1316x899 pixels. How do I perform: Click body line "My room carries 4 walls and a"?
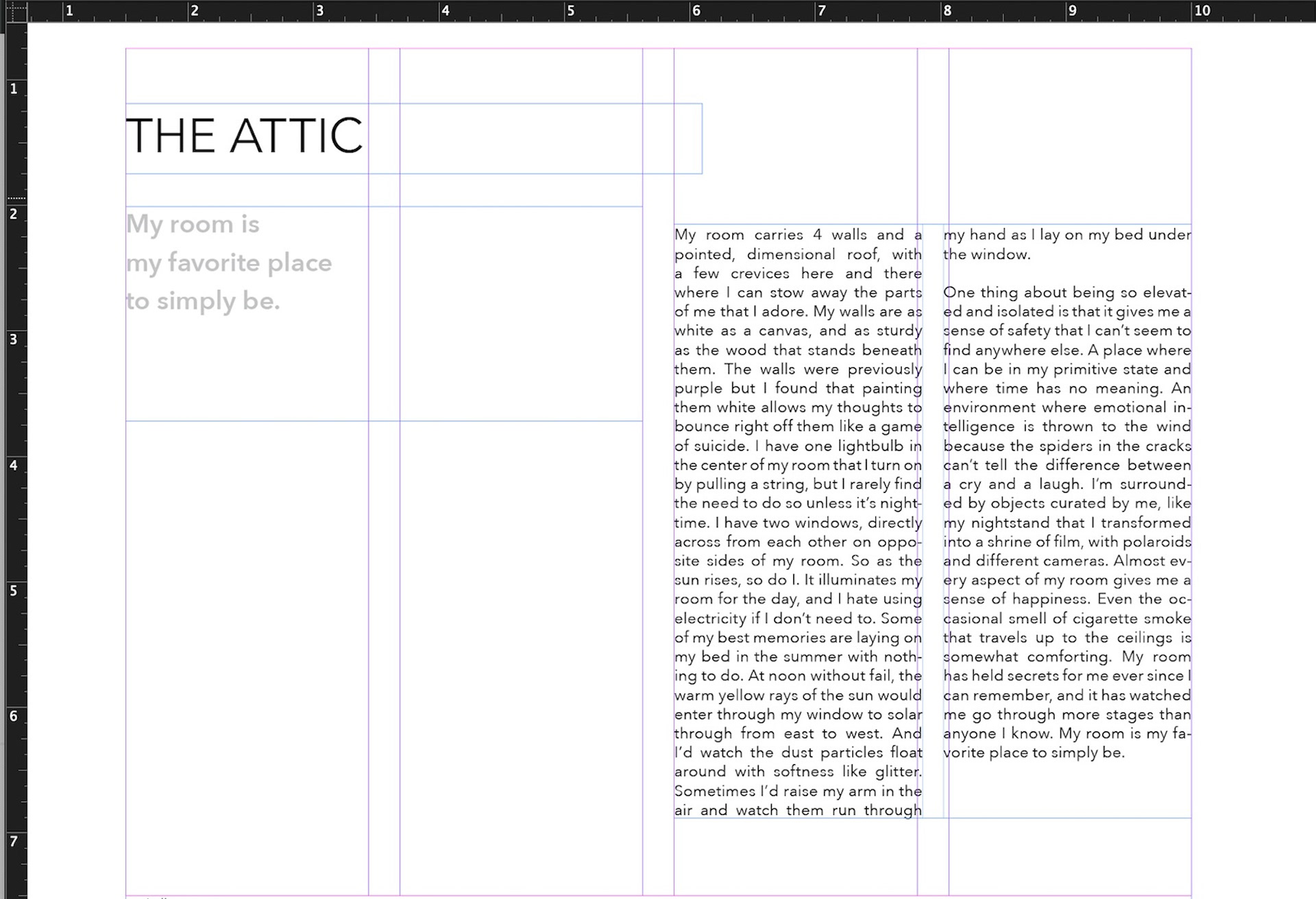(798, 235)
